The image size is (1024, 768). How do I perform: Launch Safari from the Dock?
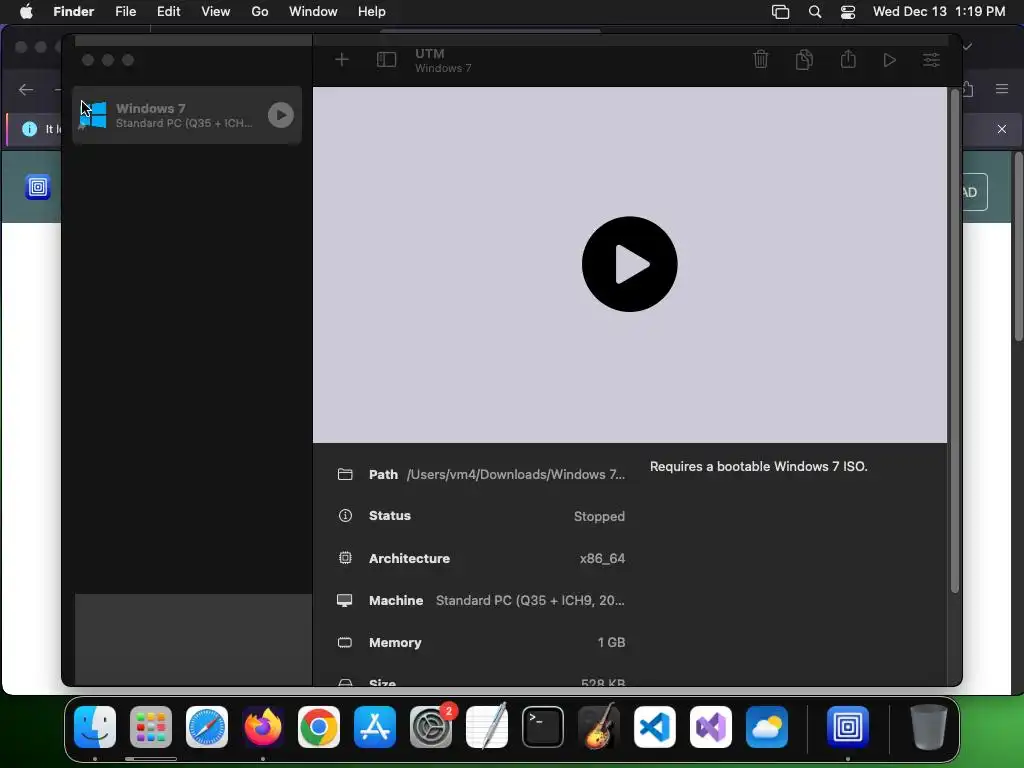[207, 727]
